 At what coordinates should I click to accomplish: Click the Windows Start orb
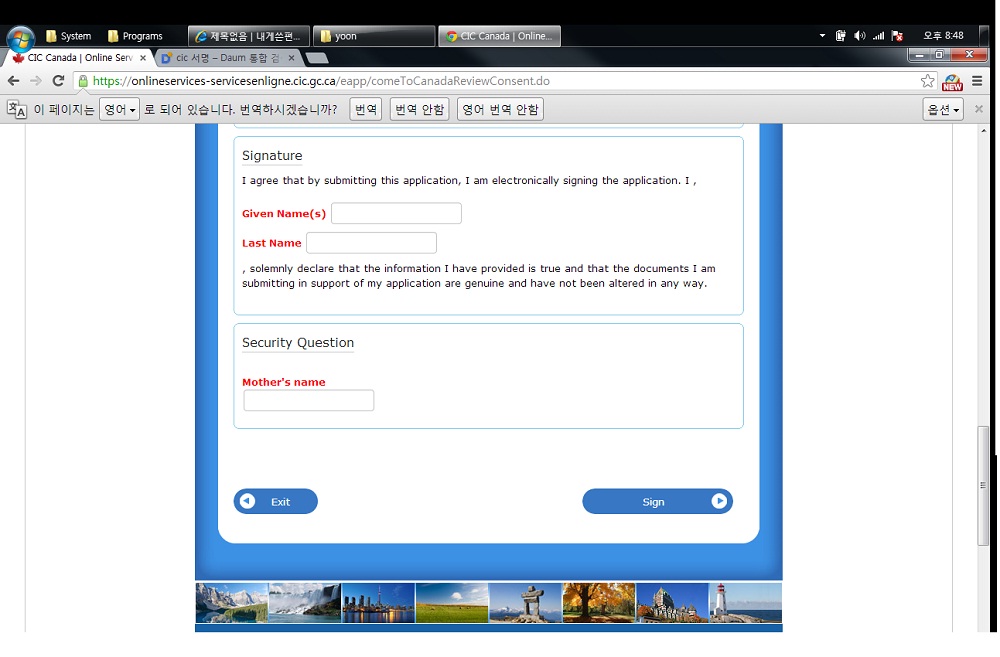click(20, 40)
